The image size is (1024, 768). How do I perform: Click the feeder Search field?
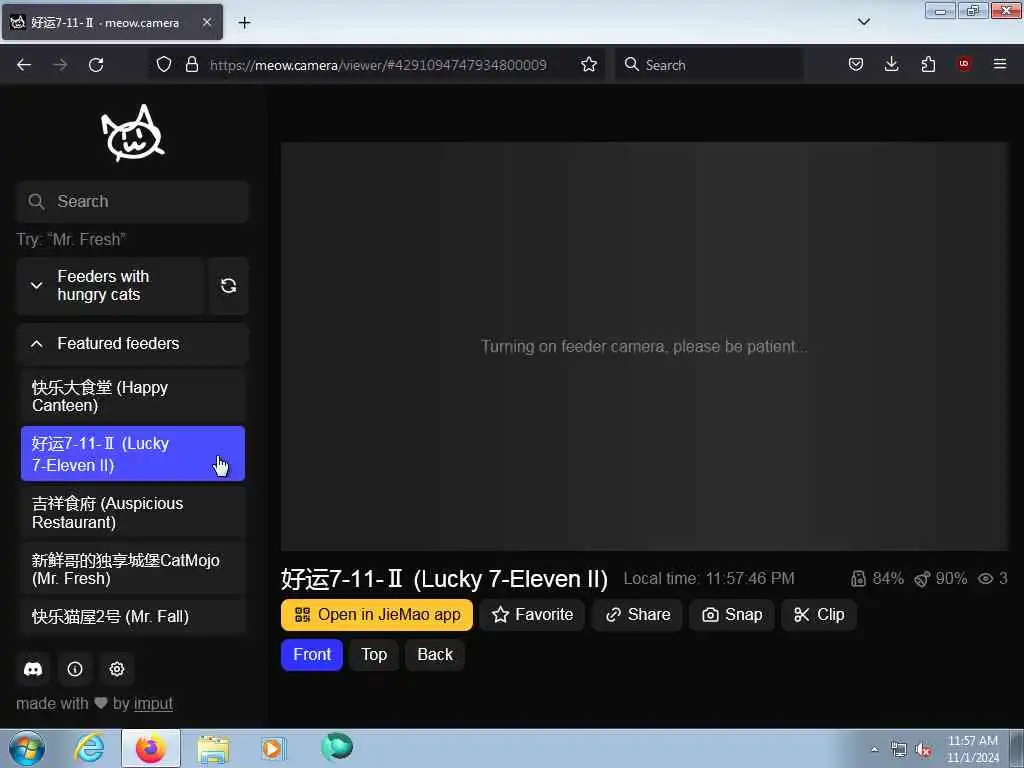(133, 201)
